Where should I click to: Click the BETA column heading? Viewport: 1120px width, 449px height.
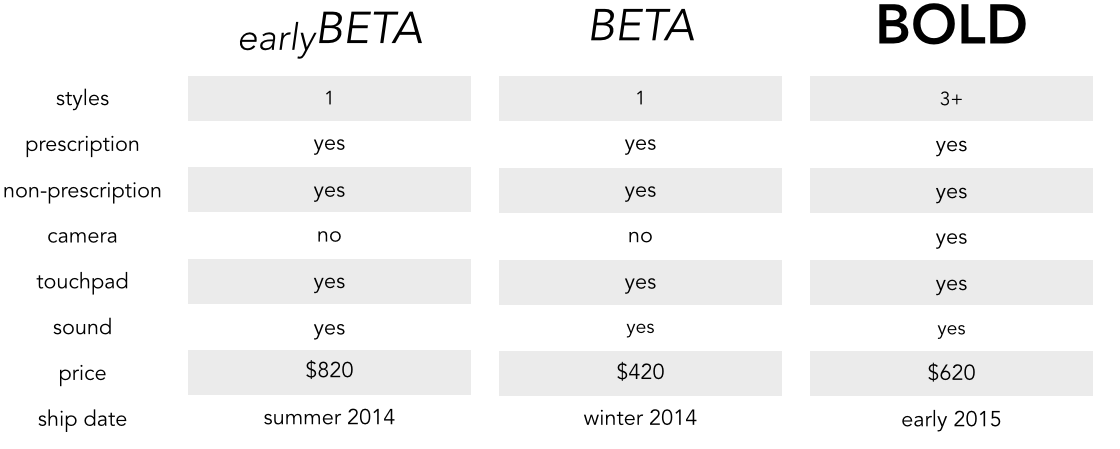(x=641, y=27)
